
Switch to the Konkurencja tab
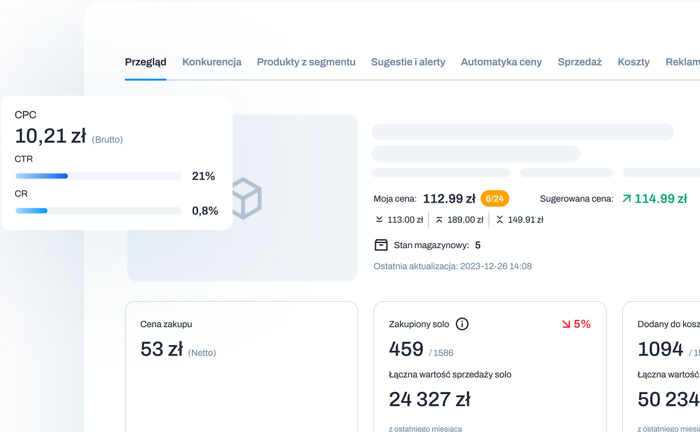coord(211,62)
